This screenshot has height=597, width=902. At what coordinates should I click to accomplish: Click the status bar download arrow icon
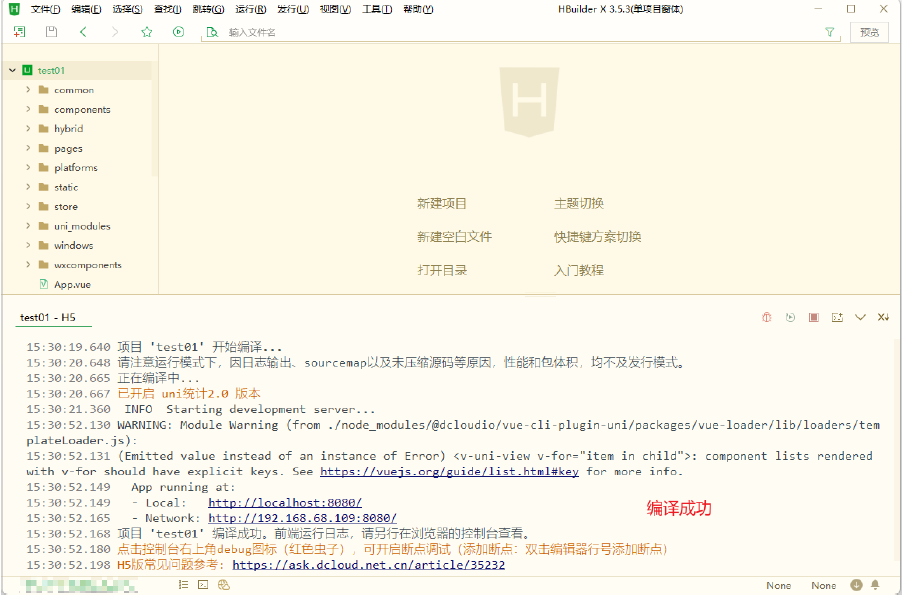pyautogui.click(x=856, y=585)
